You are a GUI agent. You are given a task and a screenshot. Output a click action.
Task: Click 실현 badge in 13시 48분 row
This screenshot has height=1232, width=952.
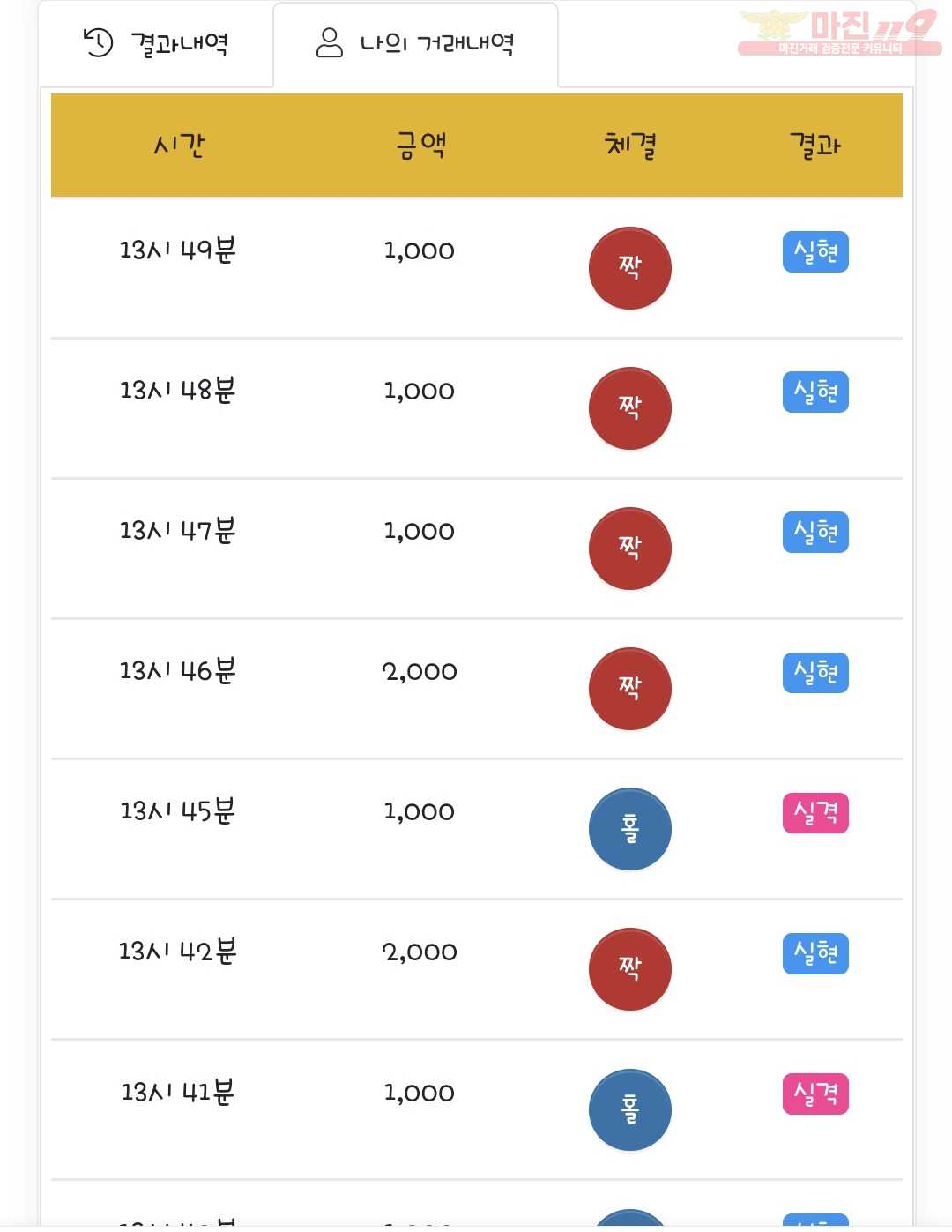(x=815, y=392)
